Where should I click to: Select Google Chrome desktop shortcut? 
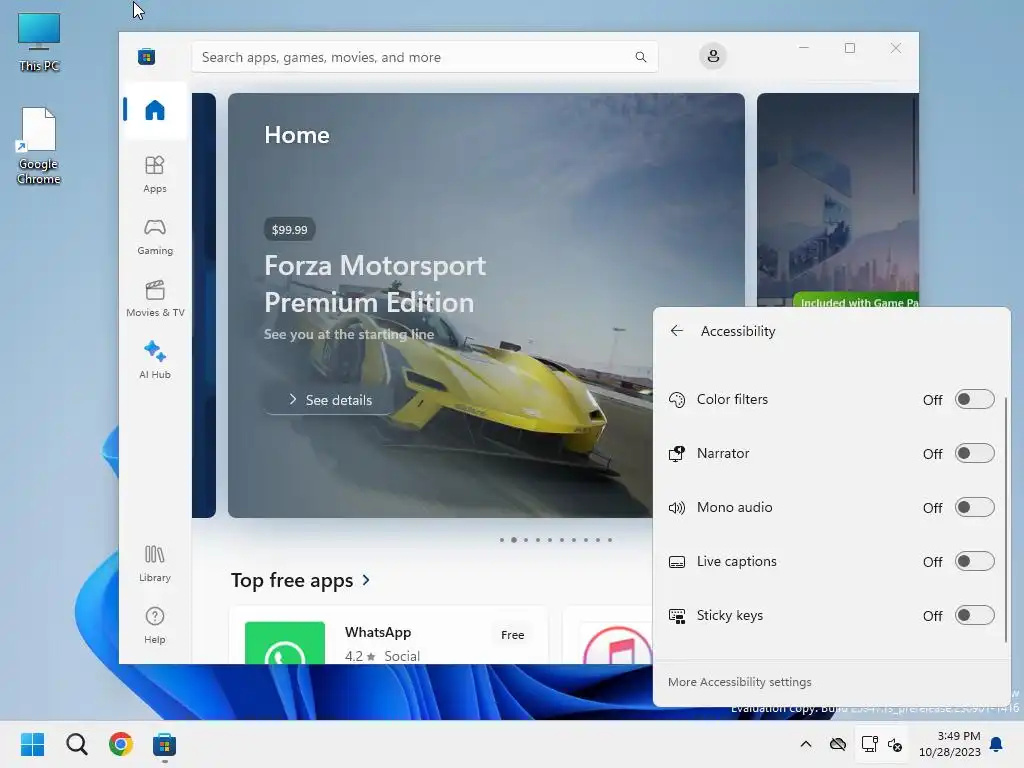pyautogui.click(x=38, y=146)
